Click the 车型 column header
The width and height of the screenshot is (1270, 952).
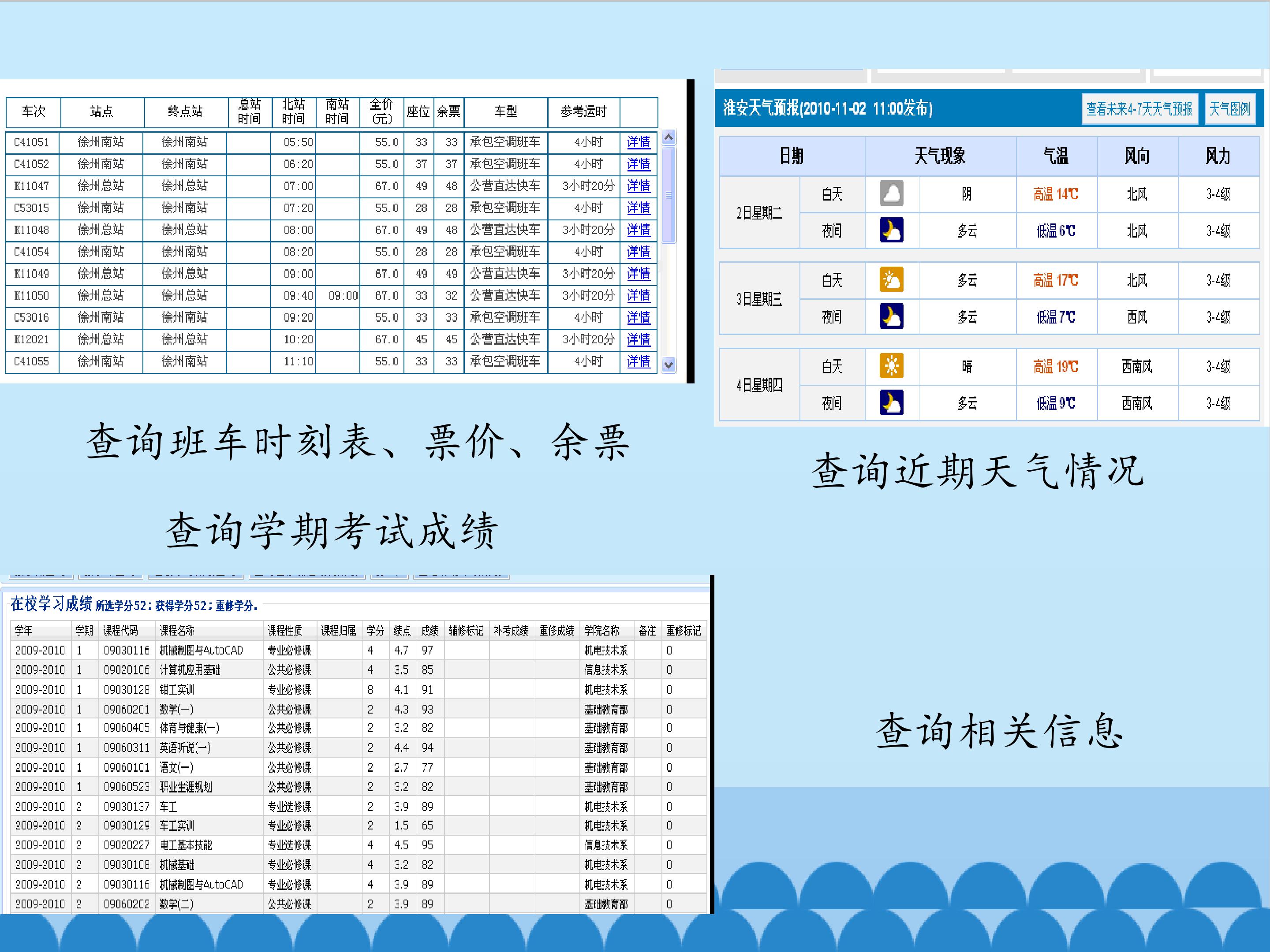(x=506, y=112)
